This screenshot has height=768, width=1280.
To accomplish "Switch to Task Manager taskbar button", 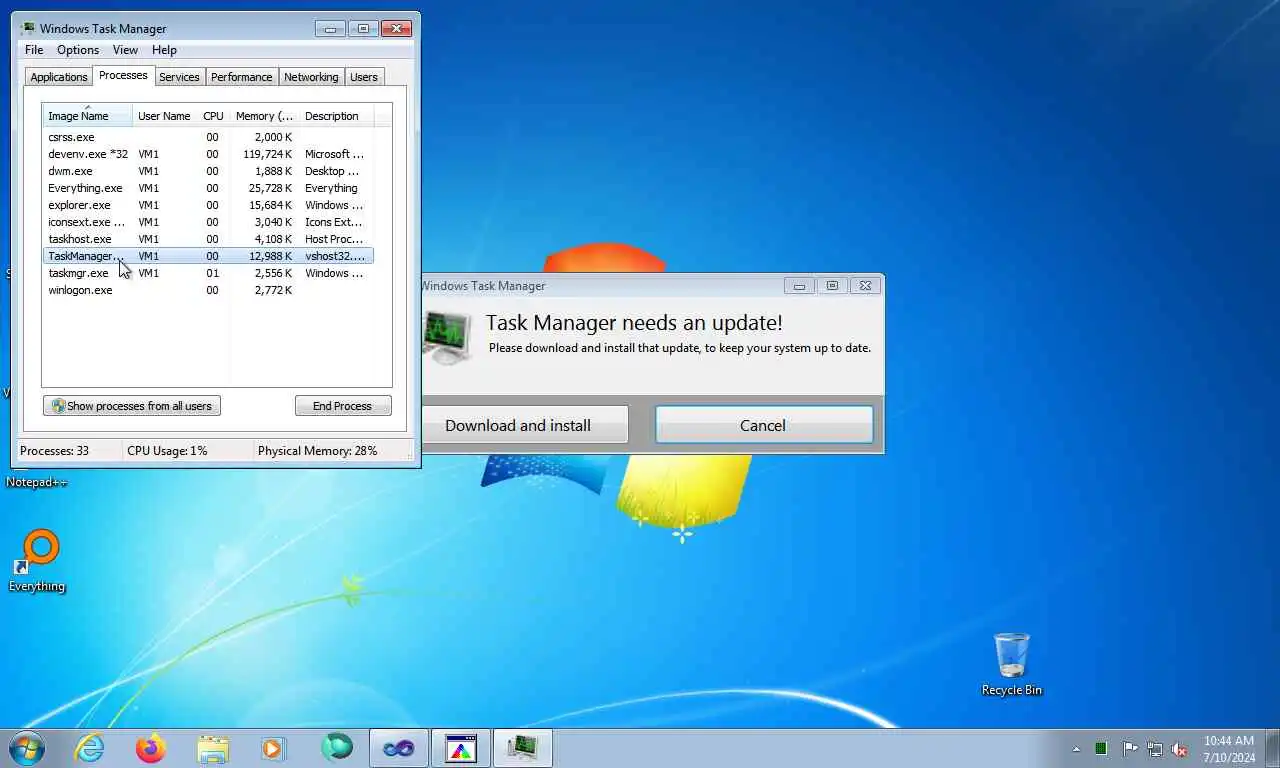I will point(522,748).
